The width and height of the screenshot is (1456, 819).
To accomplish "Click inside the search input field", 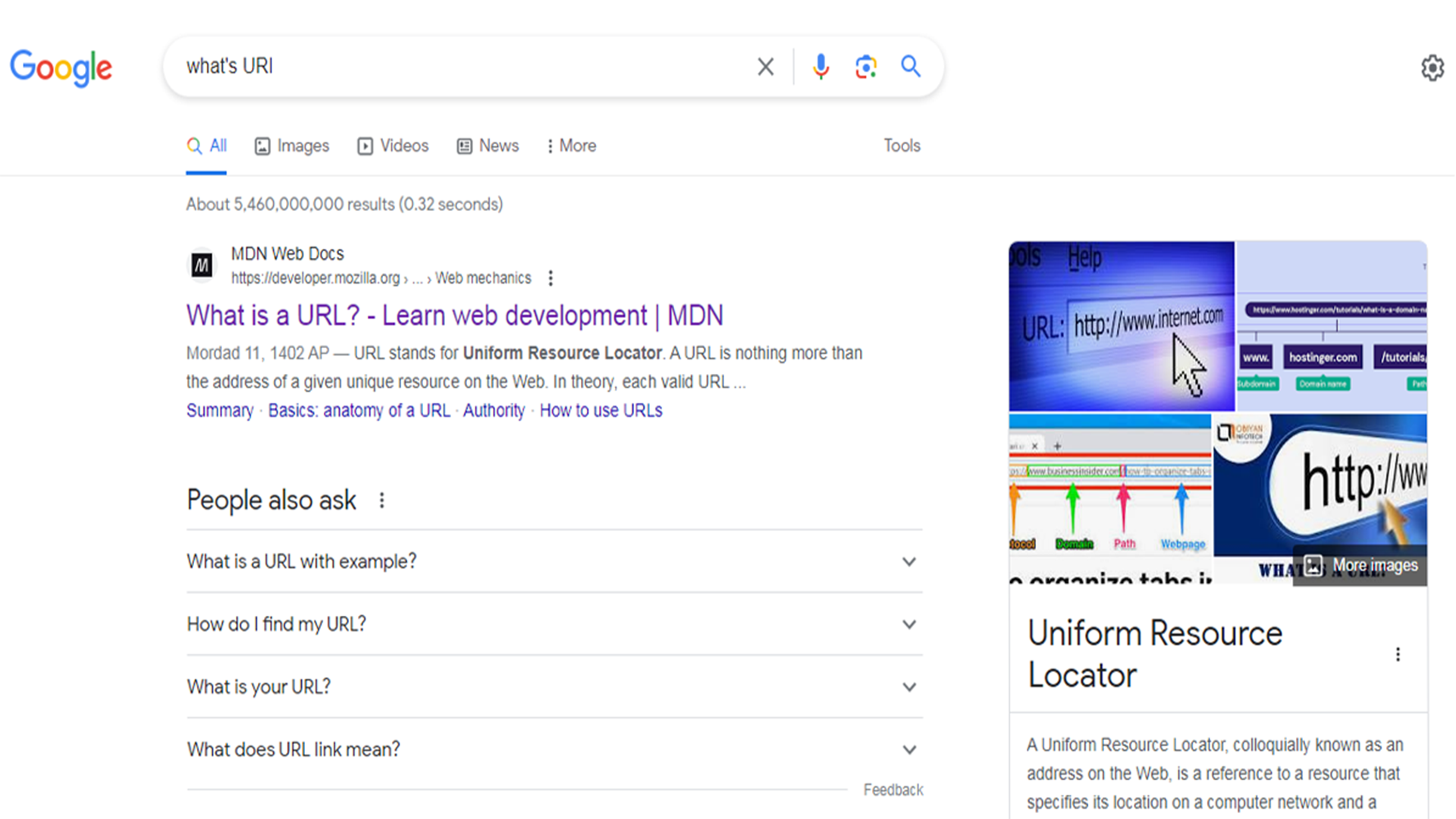I will pyautogui.click(x=463, y=67).
